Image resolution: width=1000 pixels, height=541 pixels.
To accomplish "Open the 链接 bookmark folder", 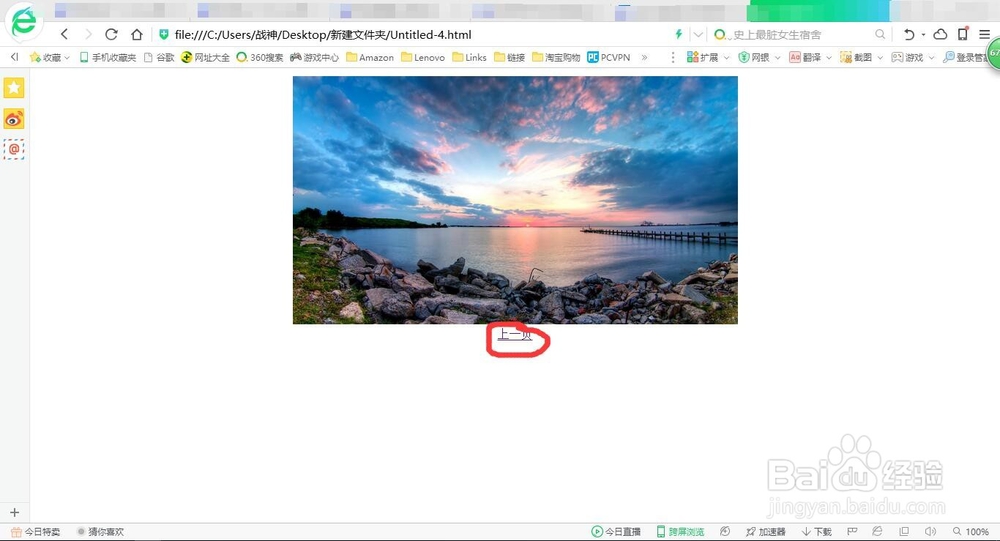I will point(510,57).
